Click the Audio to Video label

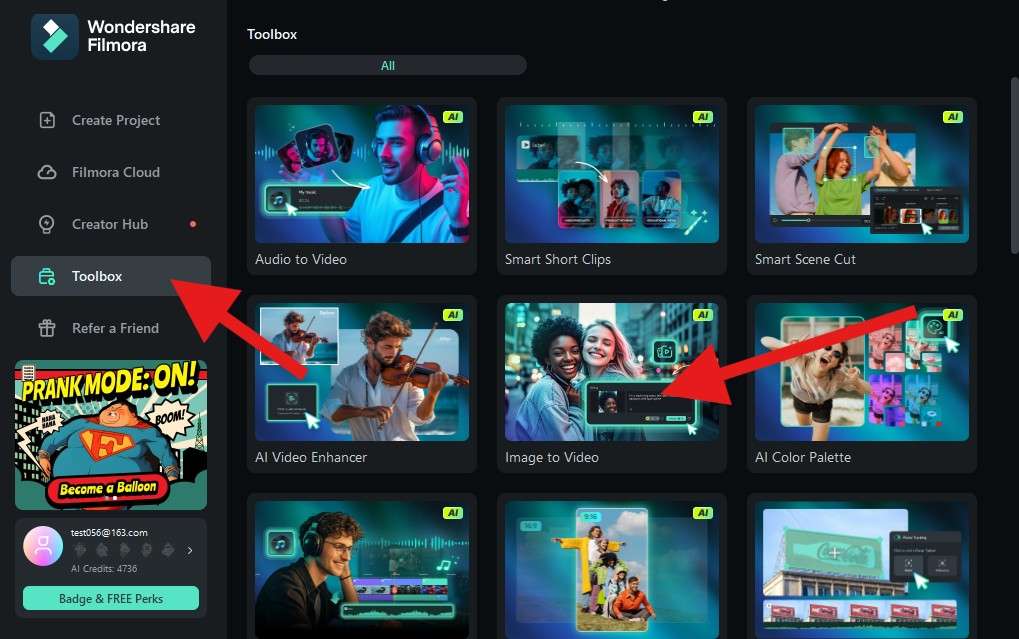(301, 259)
